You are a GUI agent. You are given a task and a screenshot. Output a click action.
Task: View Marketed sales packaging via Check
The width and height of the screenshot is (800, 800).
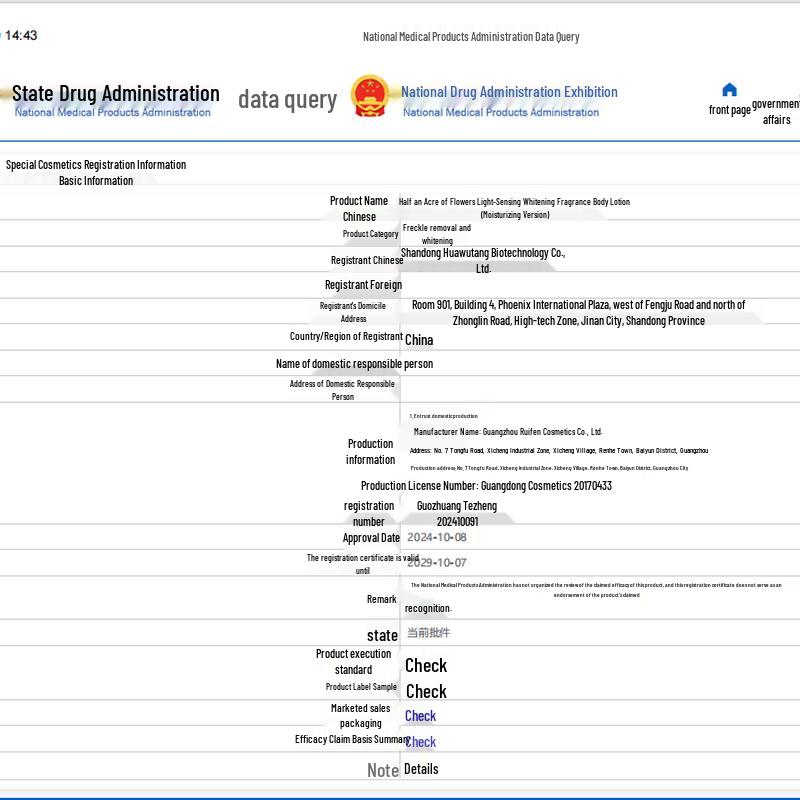[x=420, y=716]
